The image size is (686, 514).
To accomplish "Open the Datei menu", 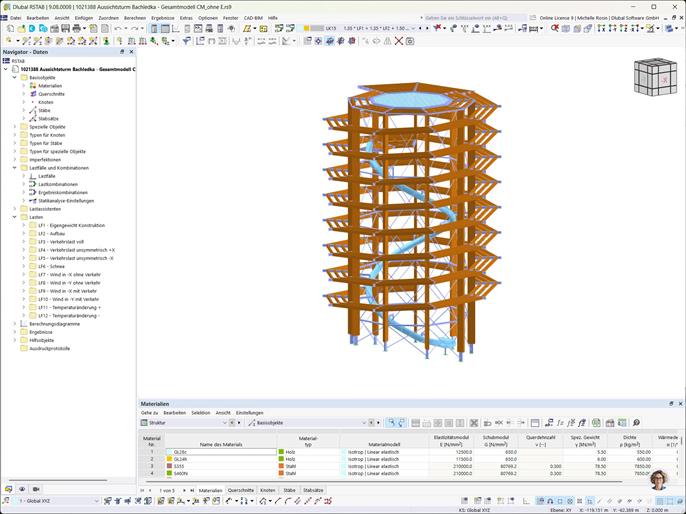I will pyautogui.click(x=15, y=18).
